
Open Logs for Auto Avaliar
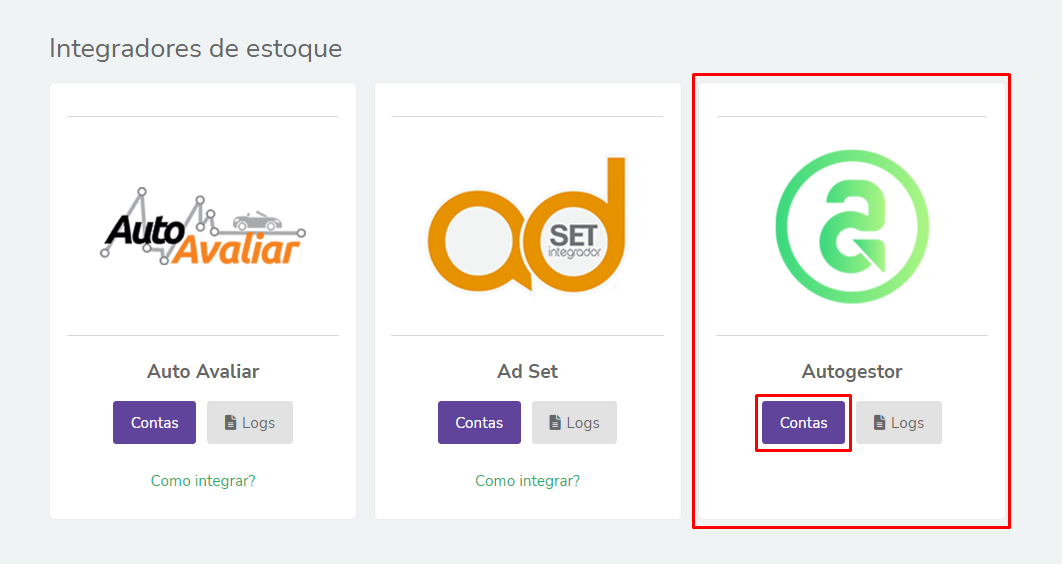[x=250, y=422]
